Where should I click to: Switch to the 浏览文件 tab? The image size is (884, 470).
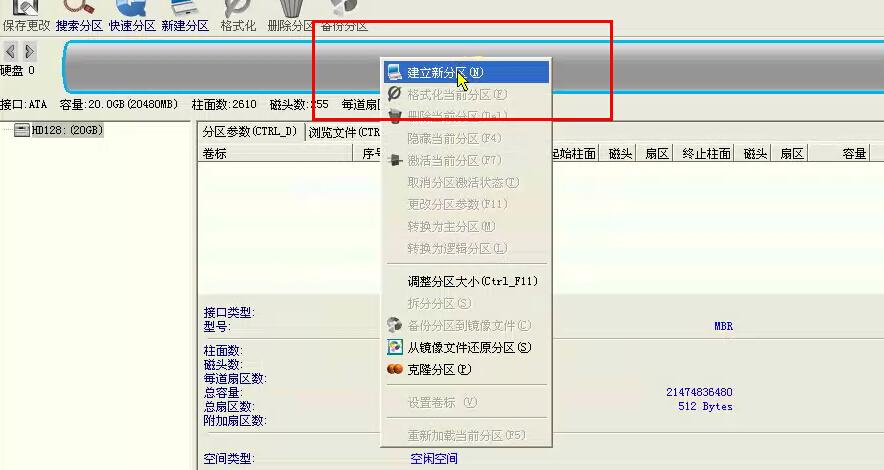[344, 132]
